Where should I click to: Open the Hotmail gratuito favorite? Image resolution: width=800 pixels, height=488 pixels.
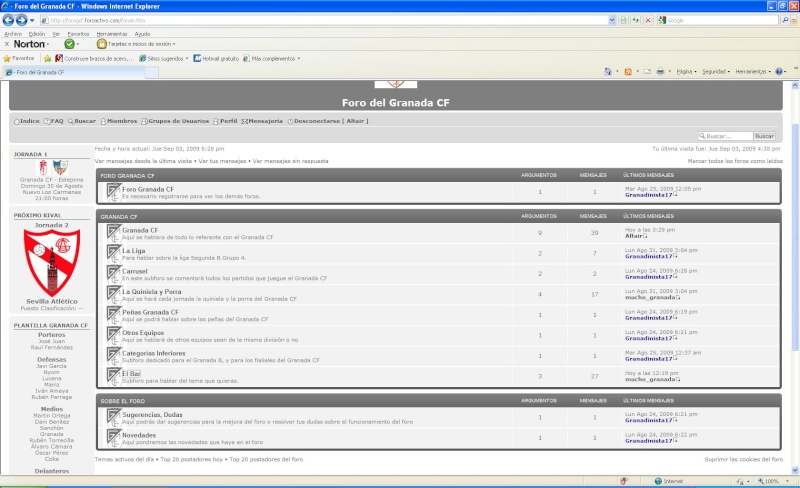tap(216, 58)
